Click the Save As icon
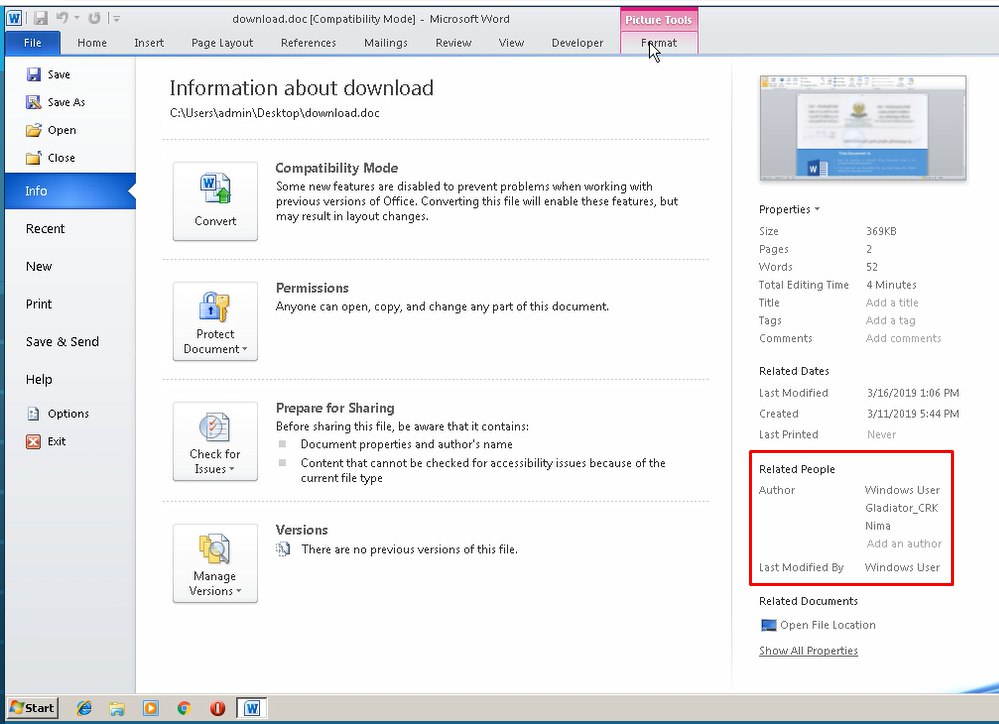Image resolution: width=999 pixels, height=724 pixels. (35, 102)
